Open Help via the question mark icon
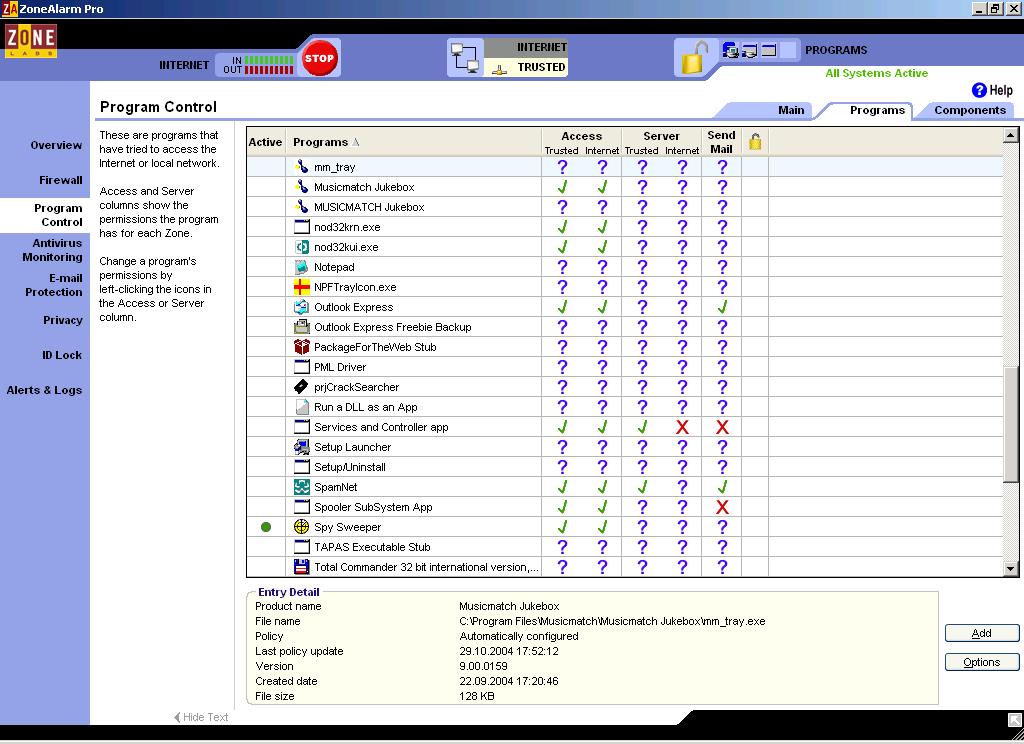Image resolution: width=1024 pixels, height=744 pixels. [979, 90]
